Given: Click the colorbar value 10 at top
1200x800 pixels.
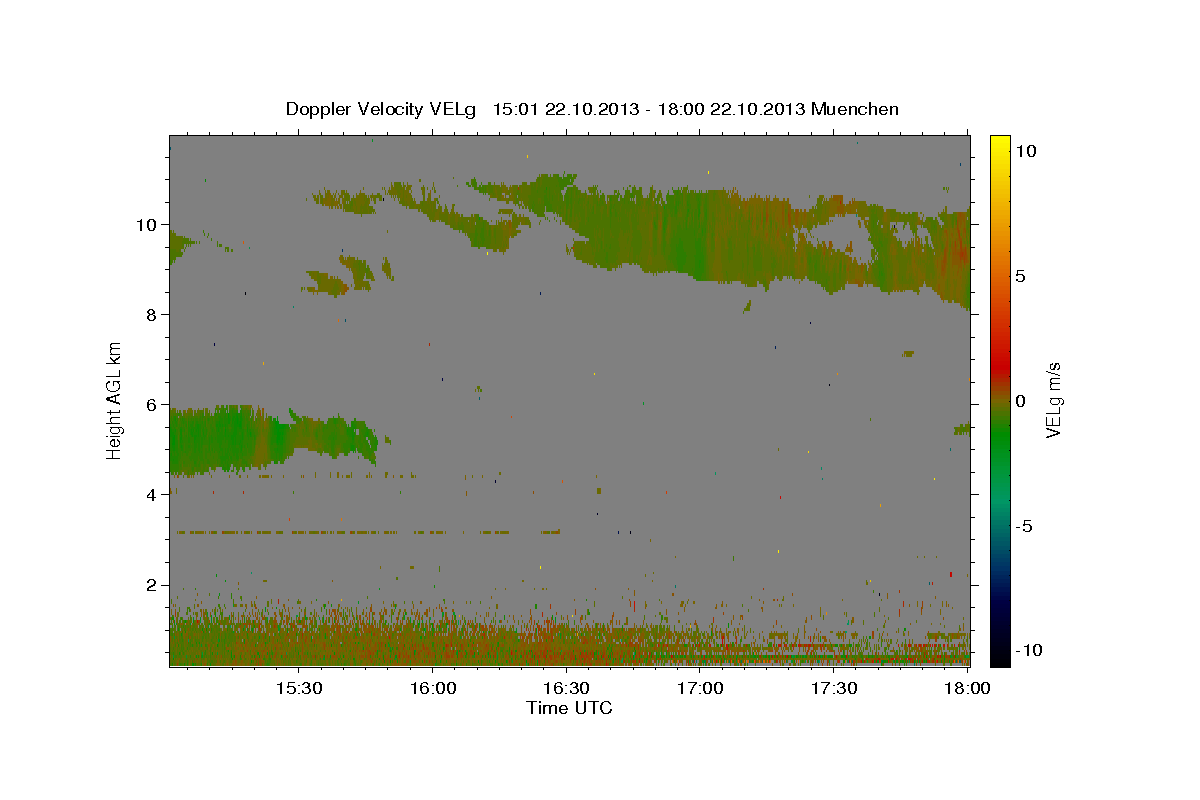Looking at the screenshot, I should pos(1025,150).
